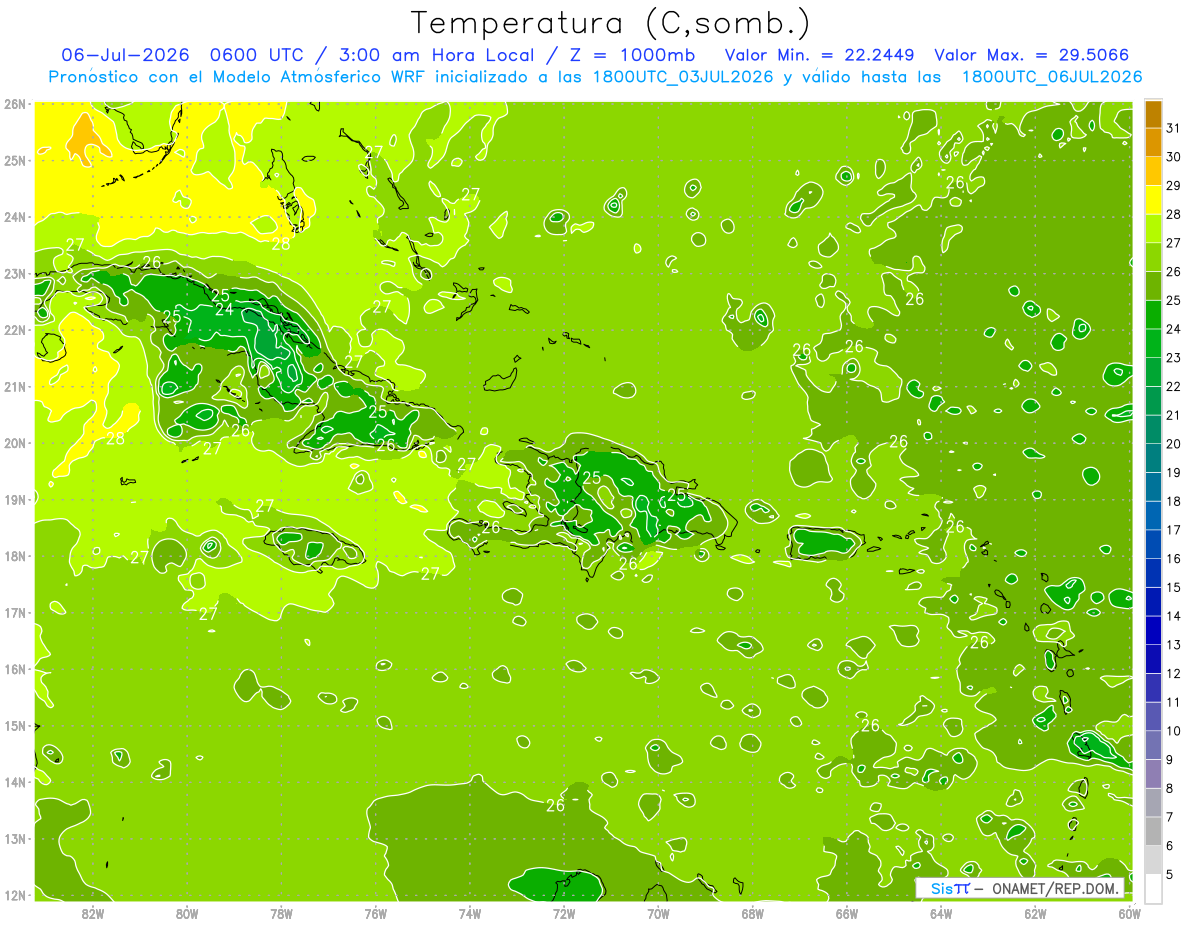The width and height of the screenshot is (1200, 927).
Task: Click the 74W longitude axis label
Action: click(469, 913)
